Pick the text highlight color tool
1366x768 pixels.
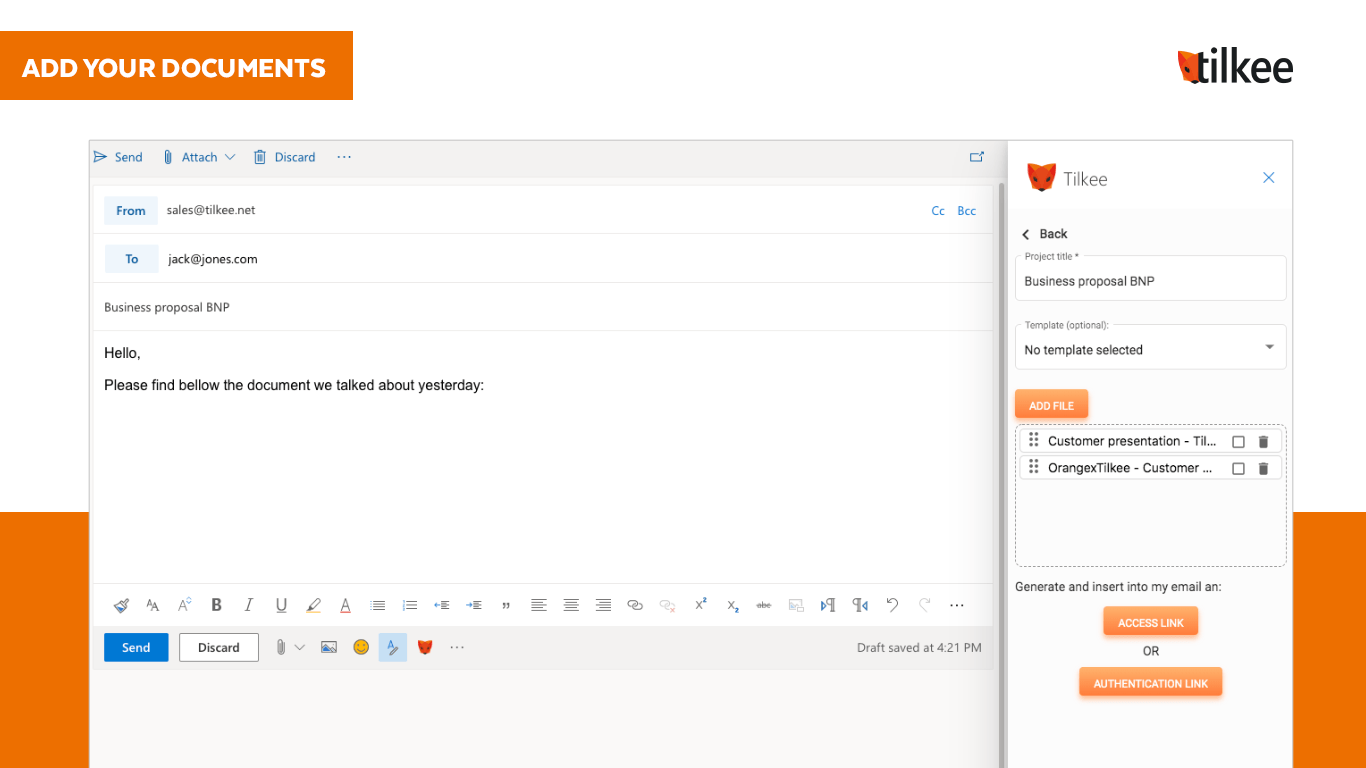(313, 605)
